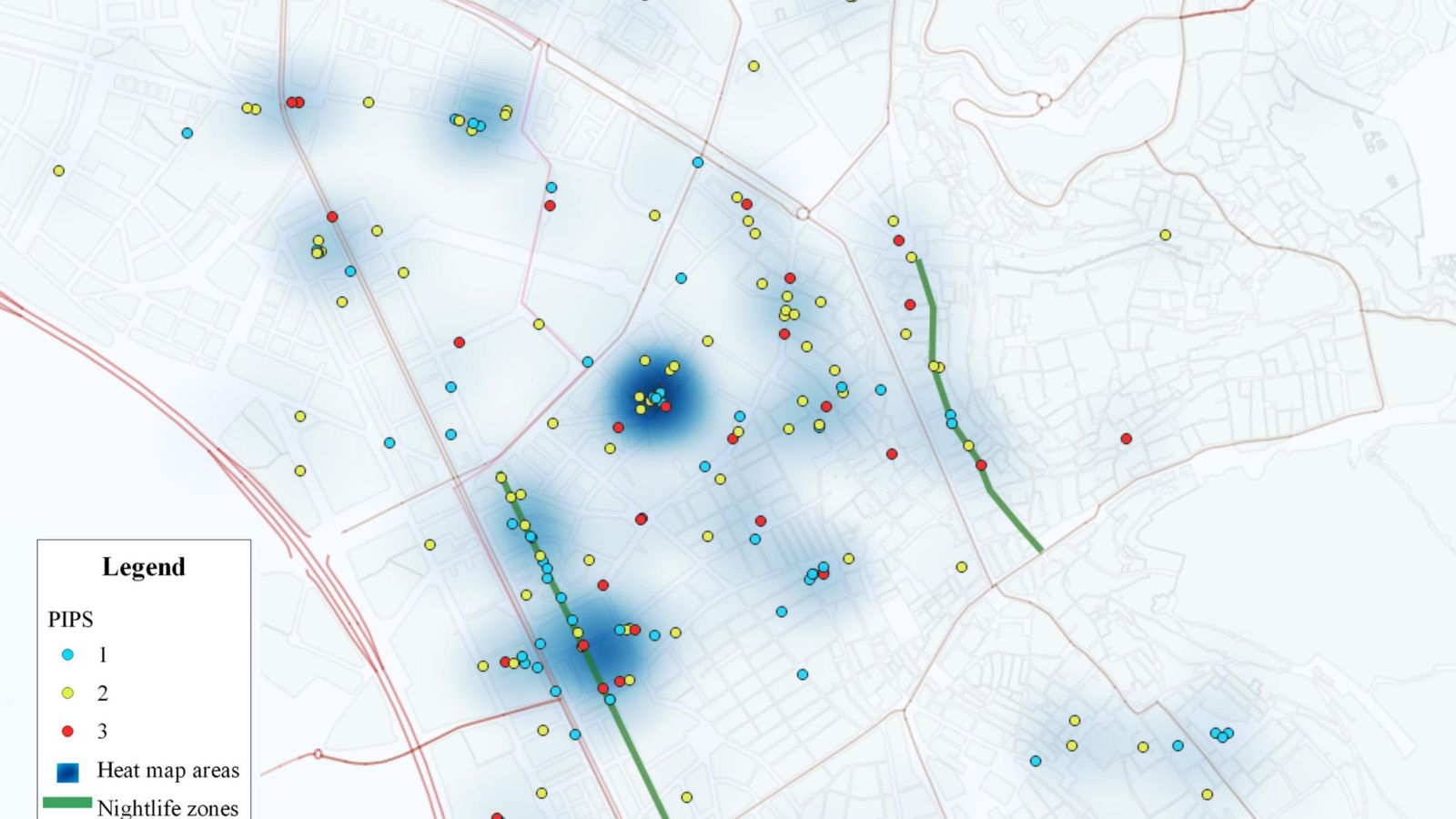Click the lone yellow point at far west edge
1456x819 pixels.
[59, 171]
